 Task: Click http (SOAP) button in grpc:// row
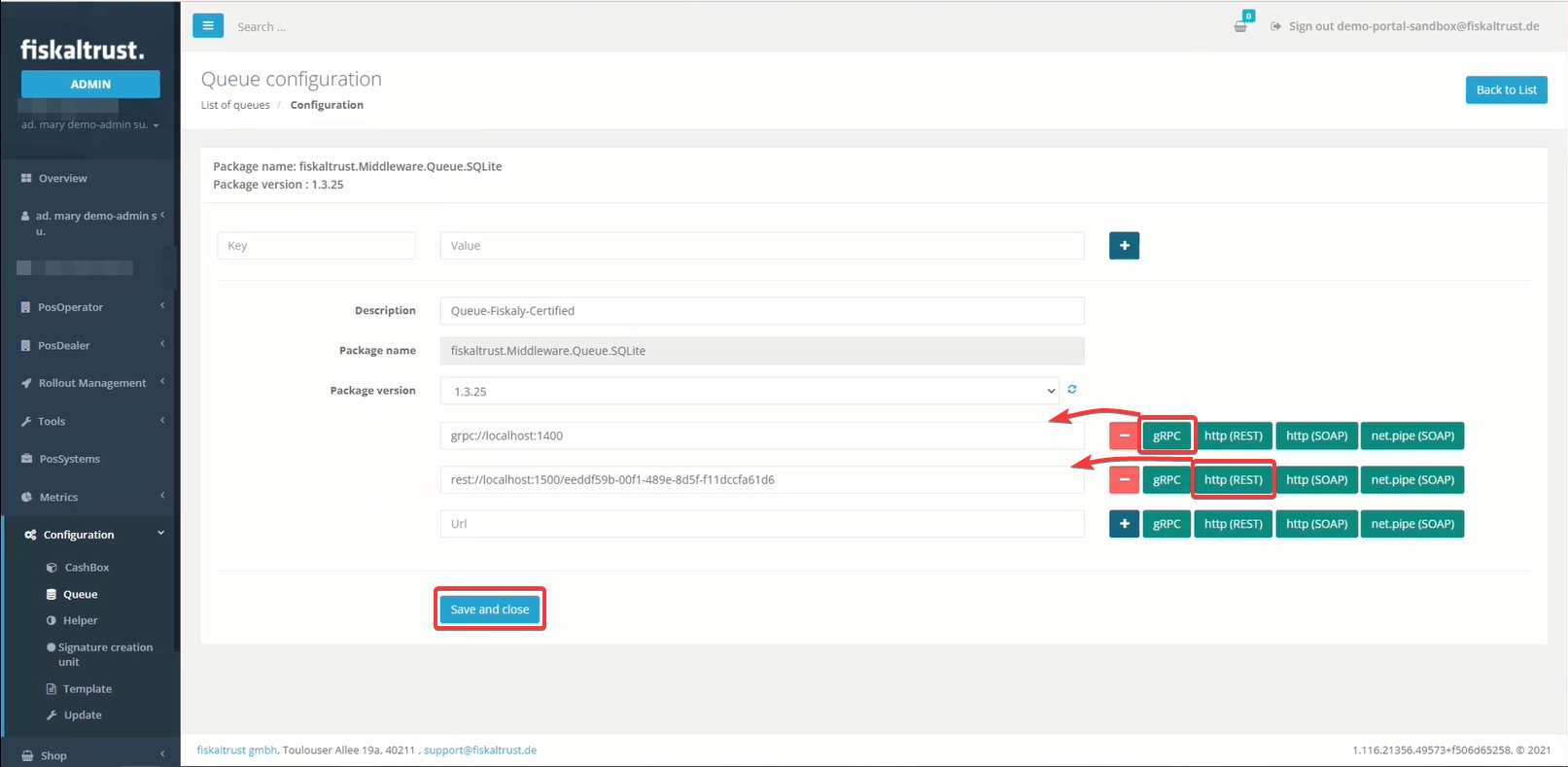click(1316, 436)
